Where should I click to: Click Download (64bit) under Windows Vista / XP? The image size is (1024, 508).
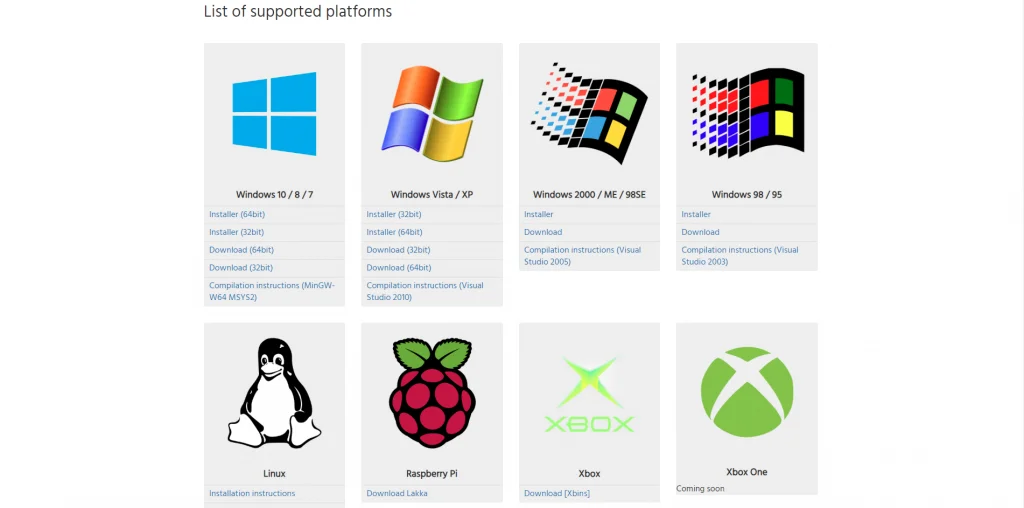coord(399,268)
